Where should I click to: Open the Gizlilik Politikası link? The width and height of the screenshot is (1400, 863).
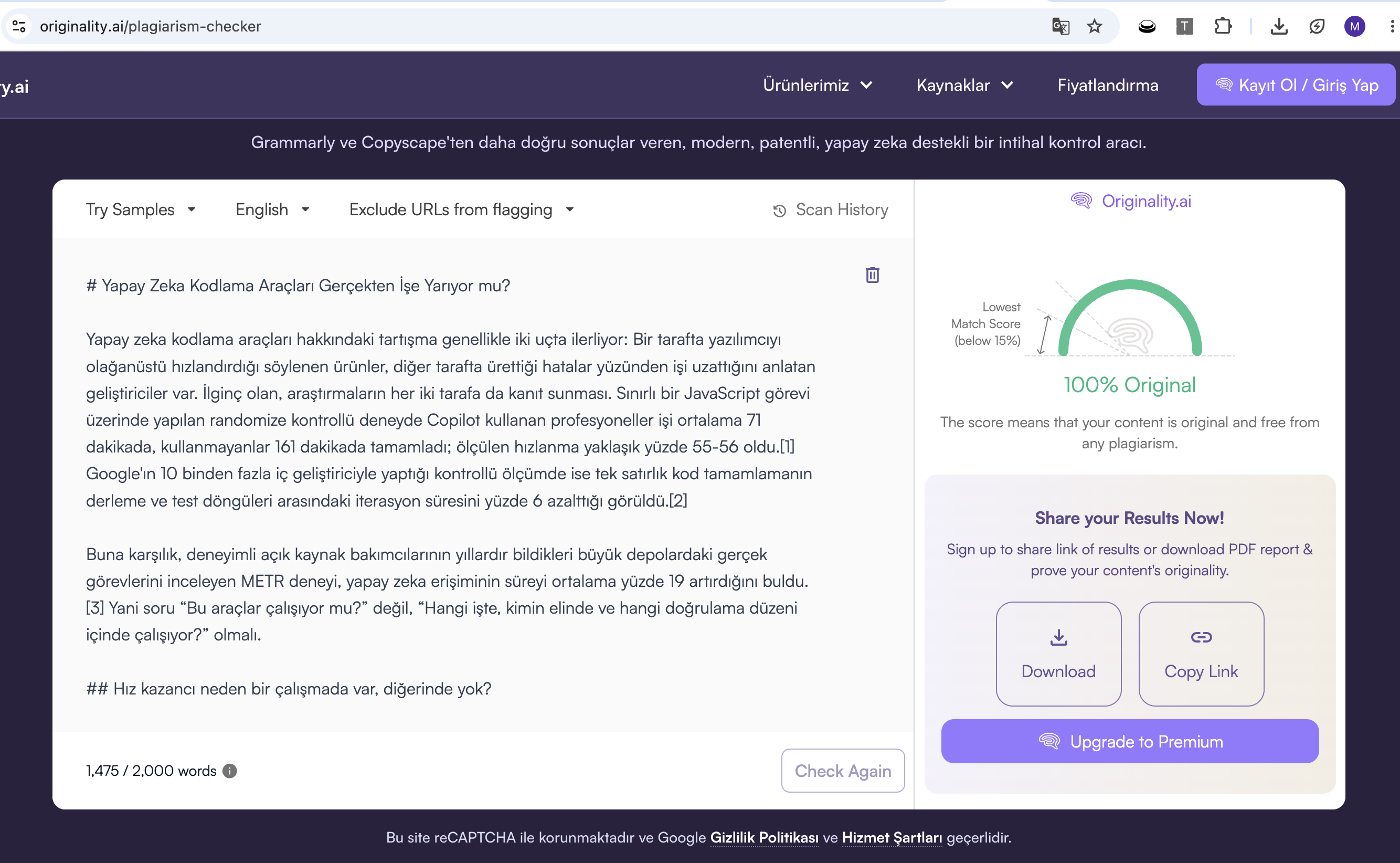[x=764, y=837]
